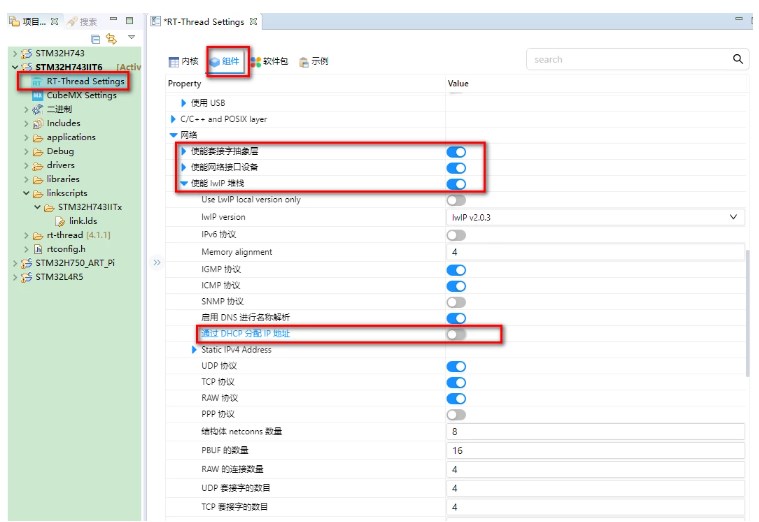Toggle 使能 lwIP 堆栈 switch
This screenshot has width=759, height=522.
(456, 184)
